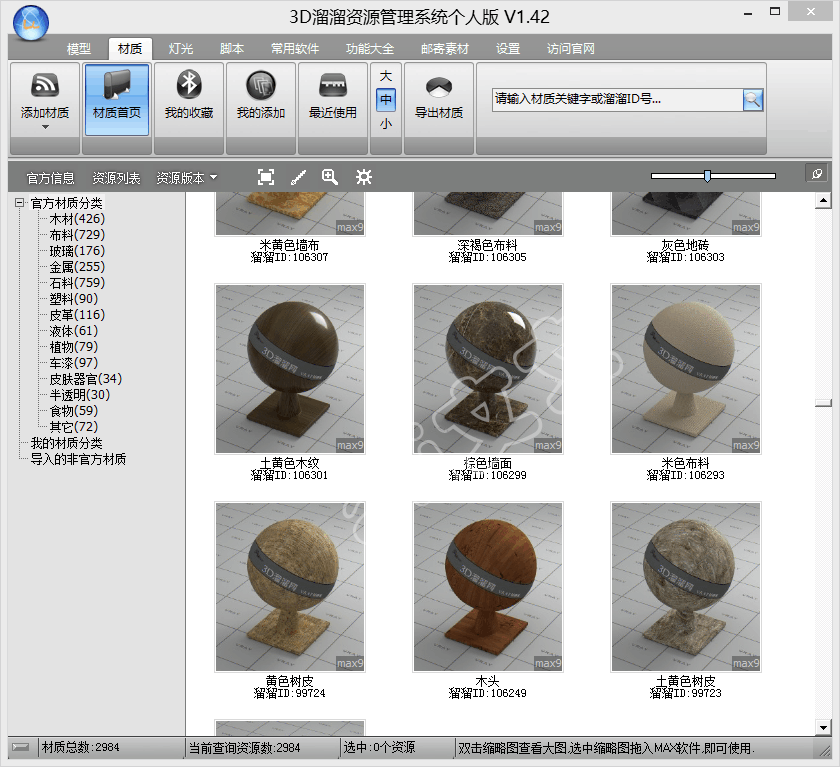Open the 邮寄素材 tab
840x767 pixels.
[445, 49]
